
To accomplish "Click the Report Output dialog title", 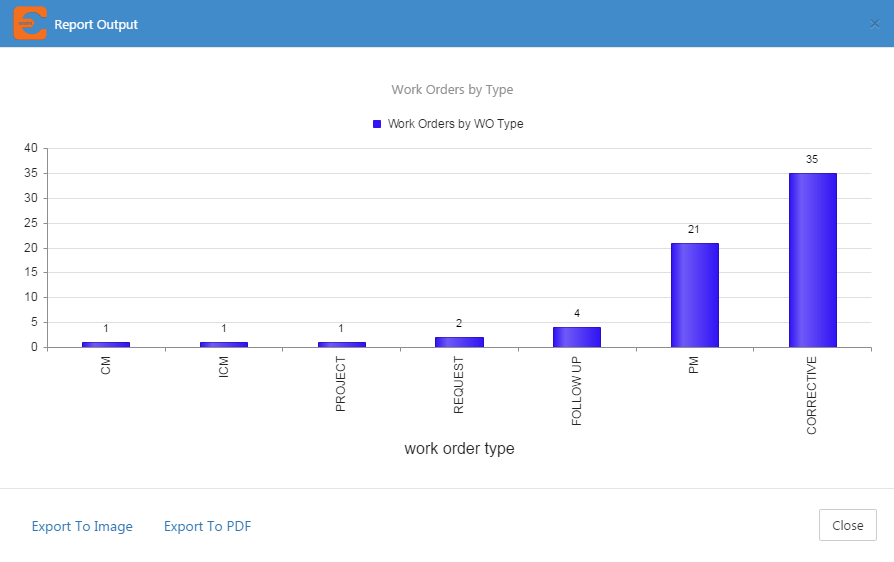I will [x=96, y=25].
